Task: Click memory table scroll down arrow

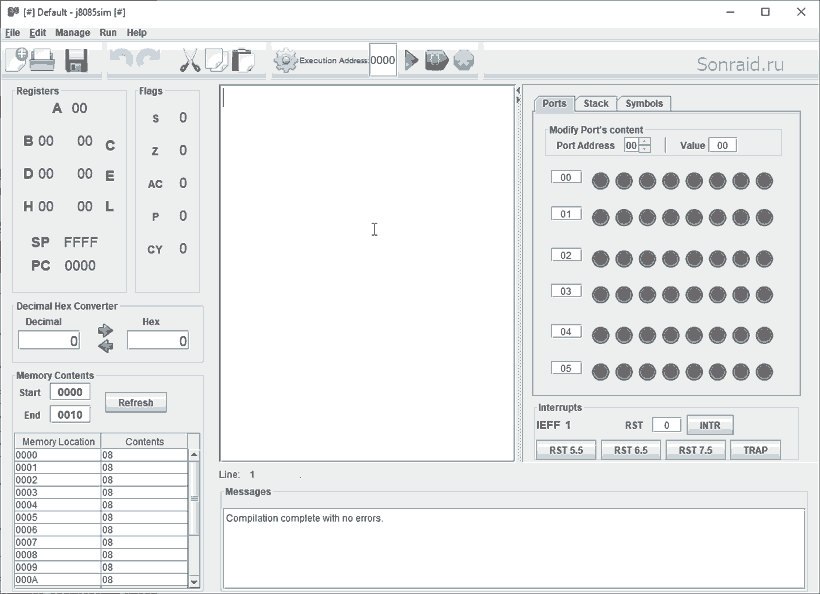Action: tap(194, 581)
